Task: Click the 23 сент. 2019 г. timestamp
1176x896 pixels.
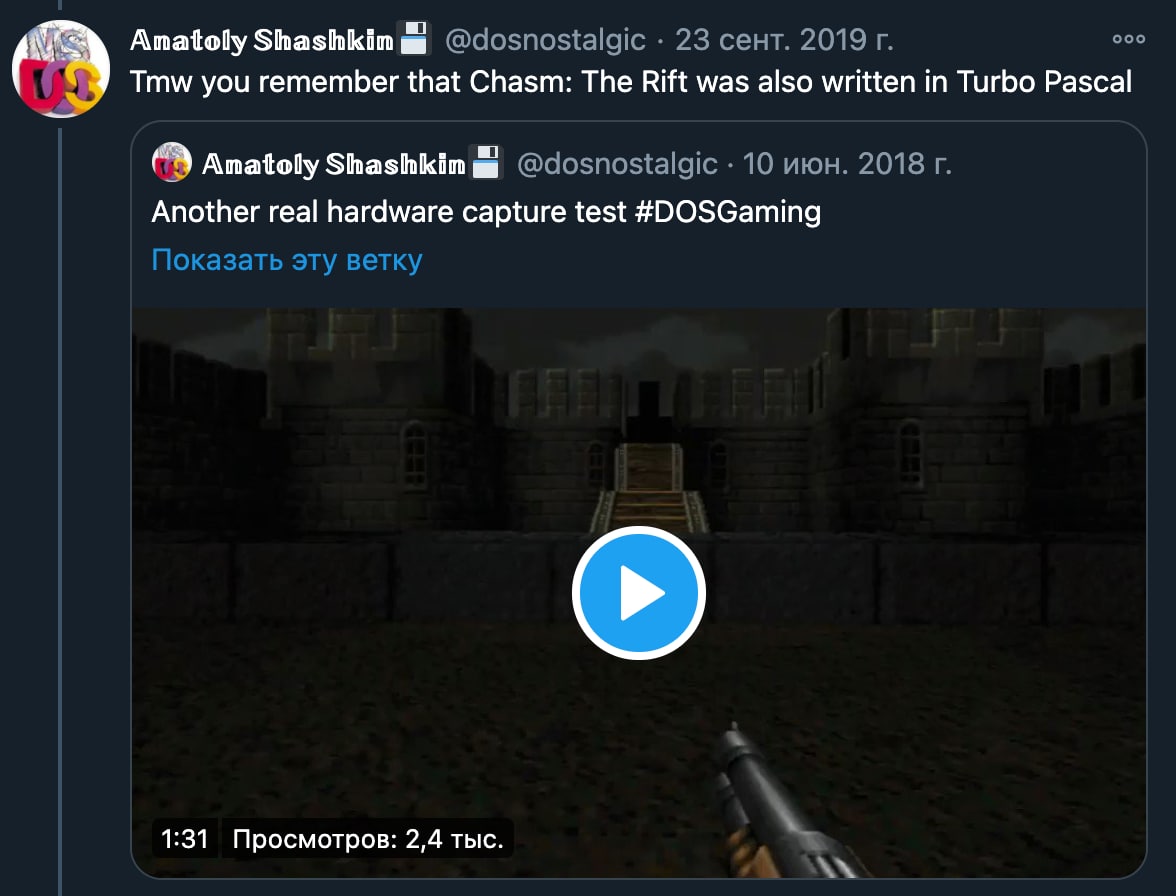Action: (x=784, y=40)
